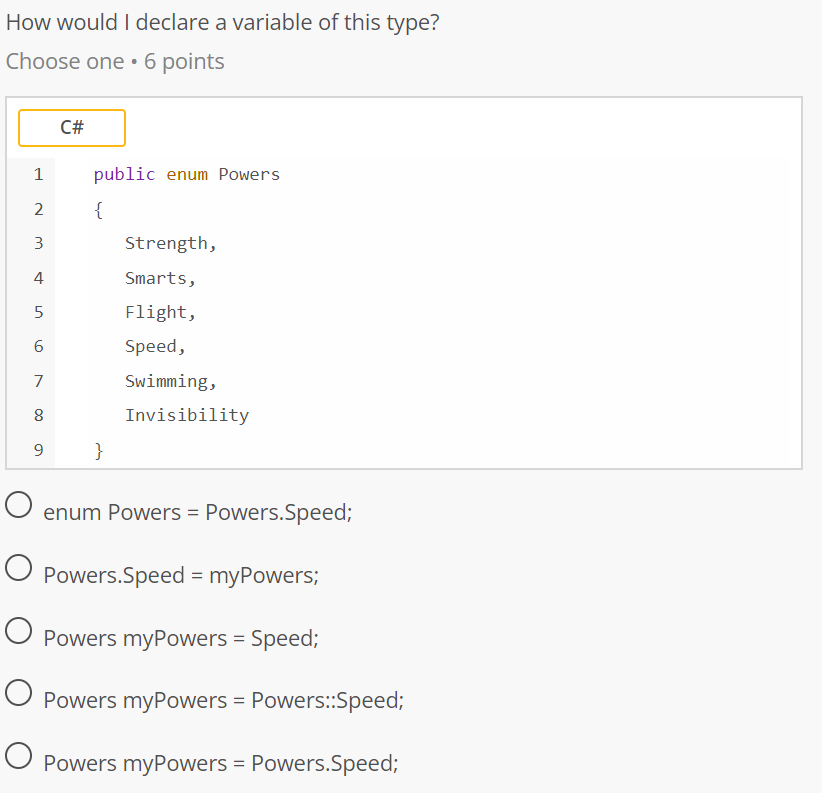The image size is (822, 793).
Task: Click line number 1 in the gutter
Action: [x=38, y=174]
